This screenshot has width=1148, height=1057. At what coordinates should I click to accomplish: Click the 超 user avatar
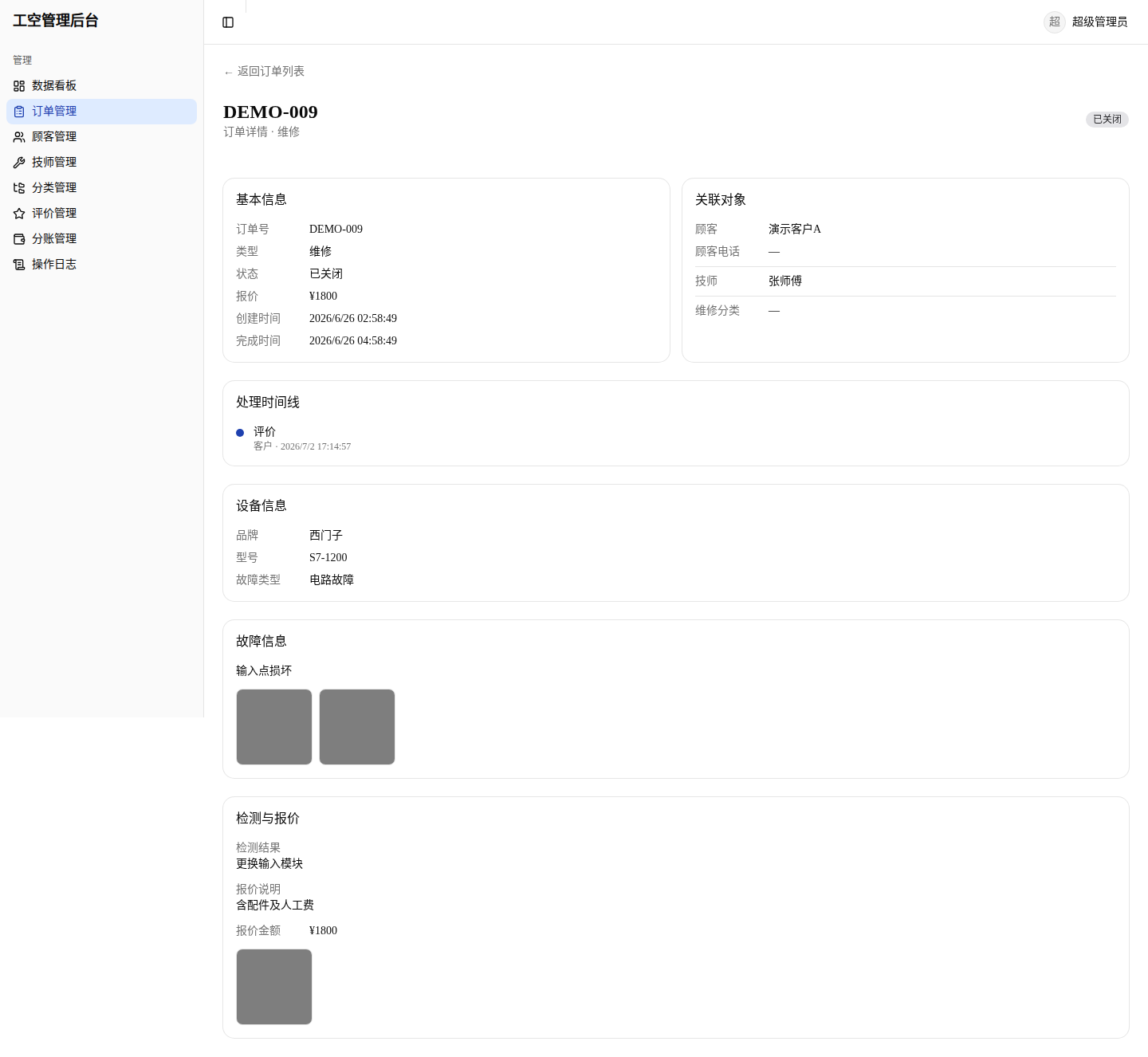pyautogui.click(x=1055, y=22)
